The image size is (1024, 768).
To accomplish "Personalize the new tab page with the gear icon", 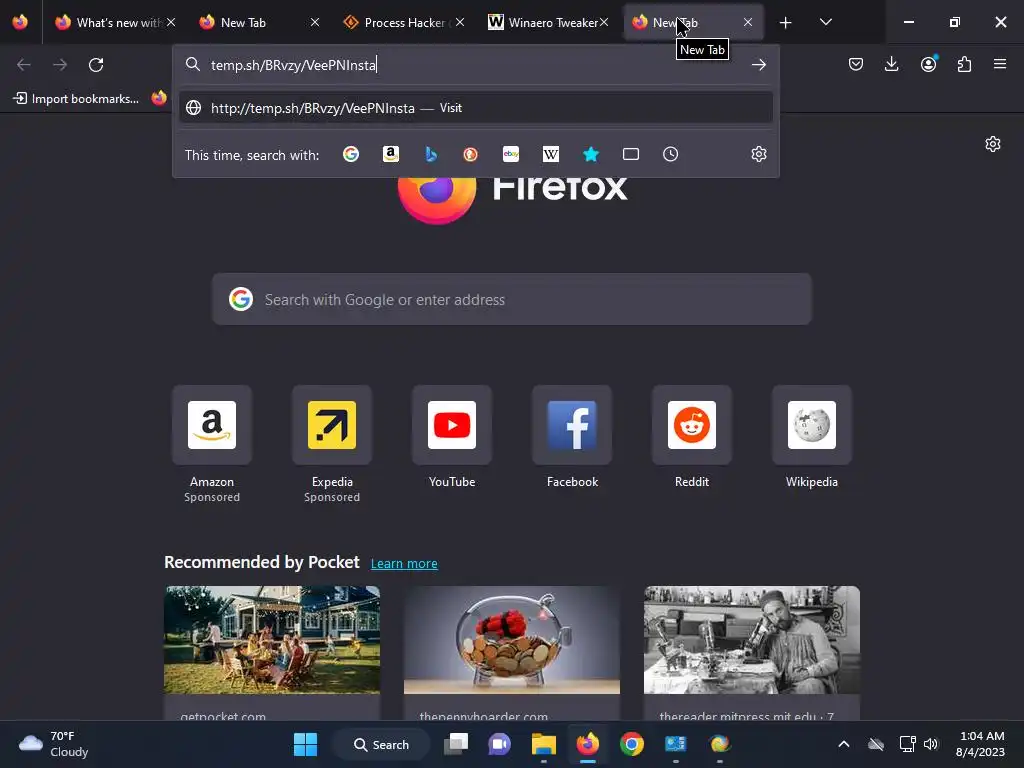I will tap(993, 144).
